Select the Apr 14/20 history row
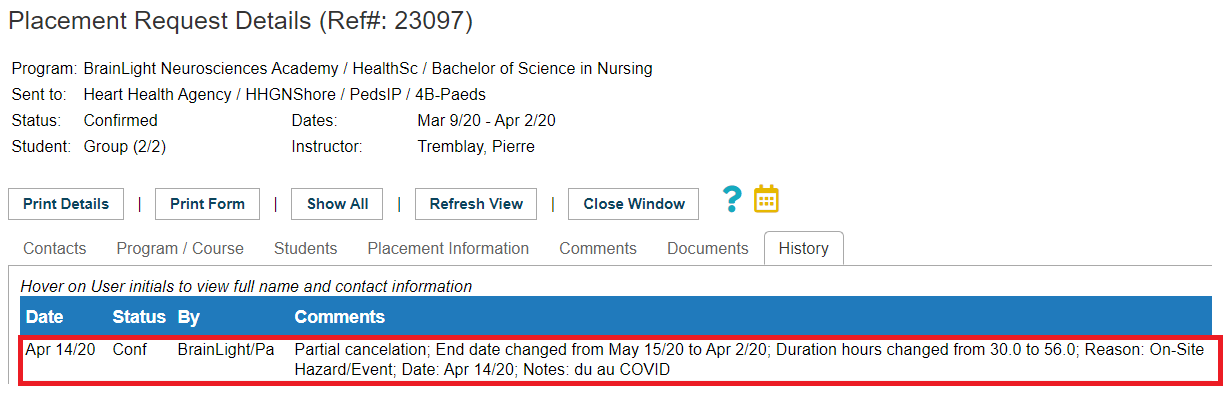This screenshot has width=1230, height=398. 620,360
